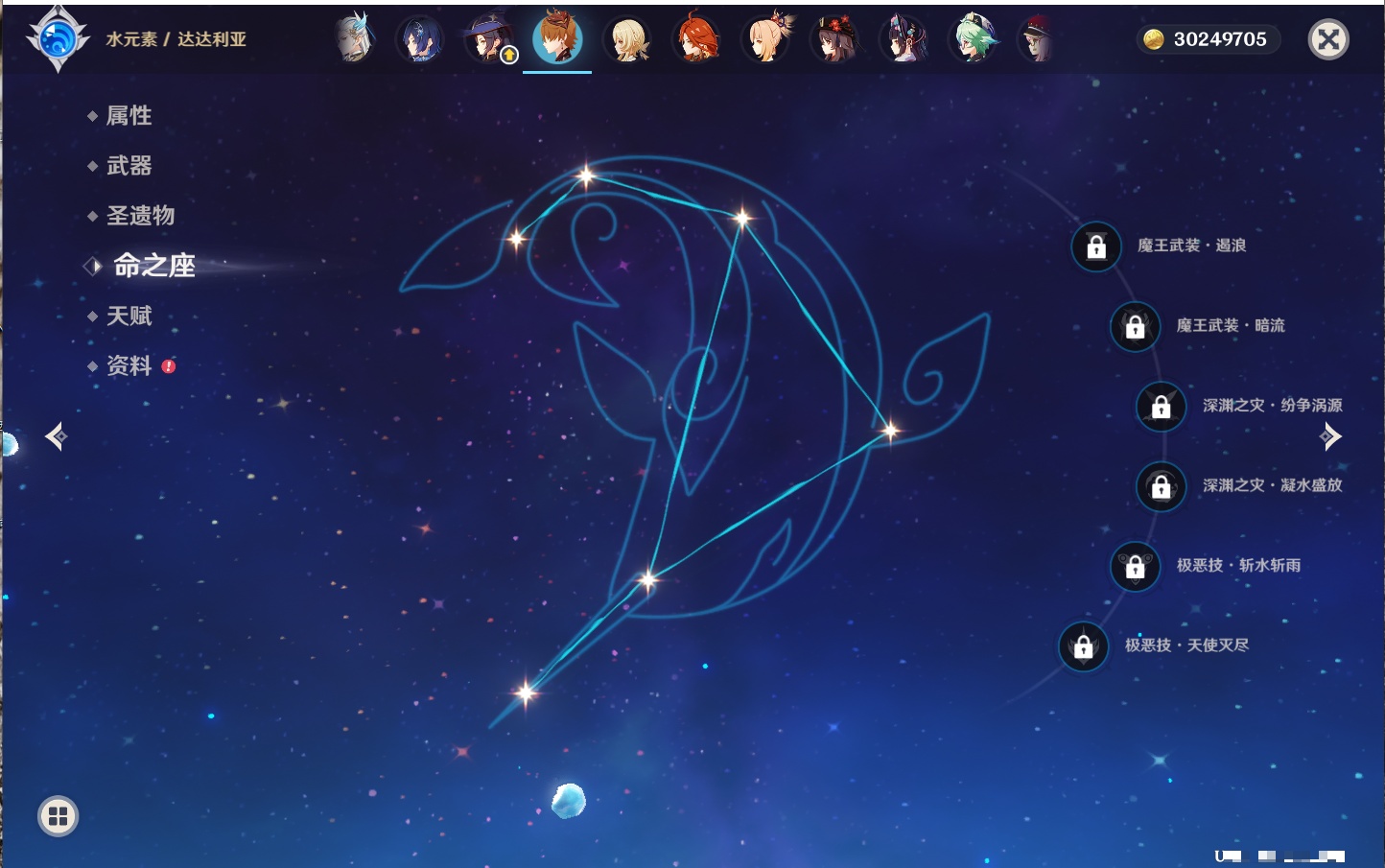
Task: Pick the green-haired character with glasses
Action: click(974, 39)
